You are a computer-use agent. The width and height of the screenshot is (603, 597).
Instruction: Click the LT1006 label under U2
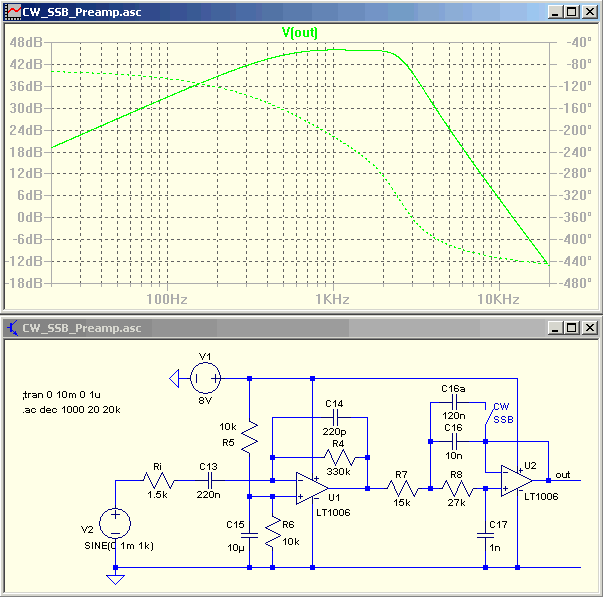click(541, 497)
